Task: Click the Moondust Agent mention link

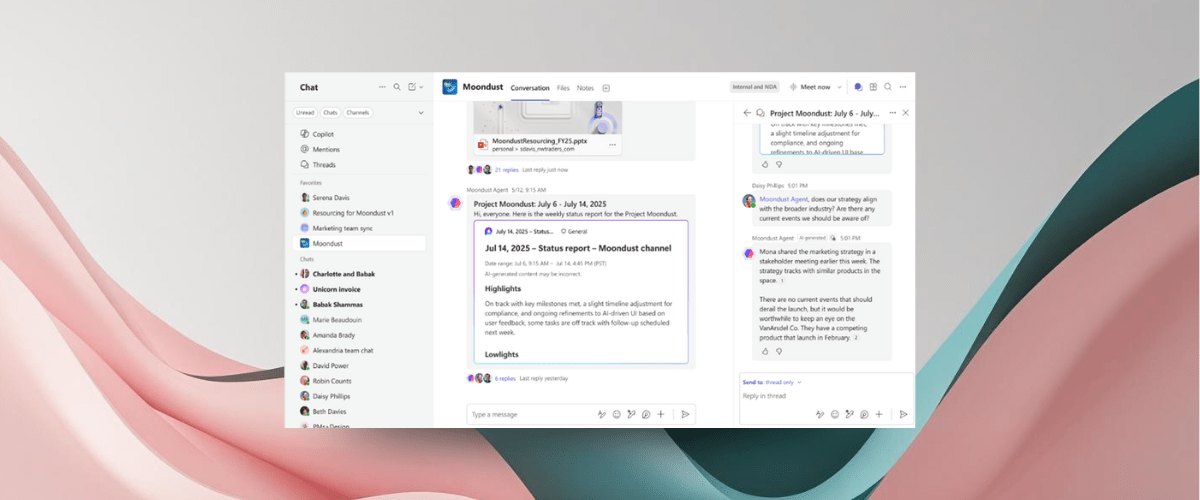Action: 783,199
